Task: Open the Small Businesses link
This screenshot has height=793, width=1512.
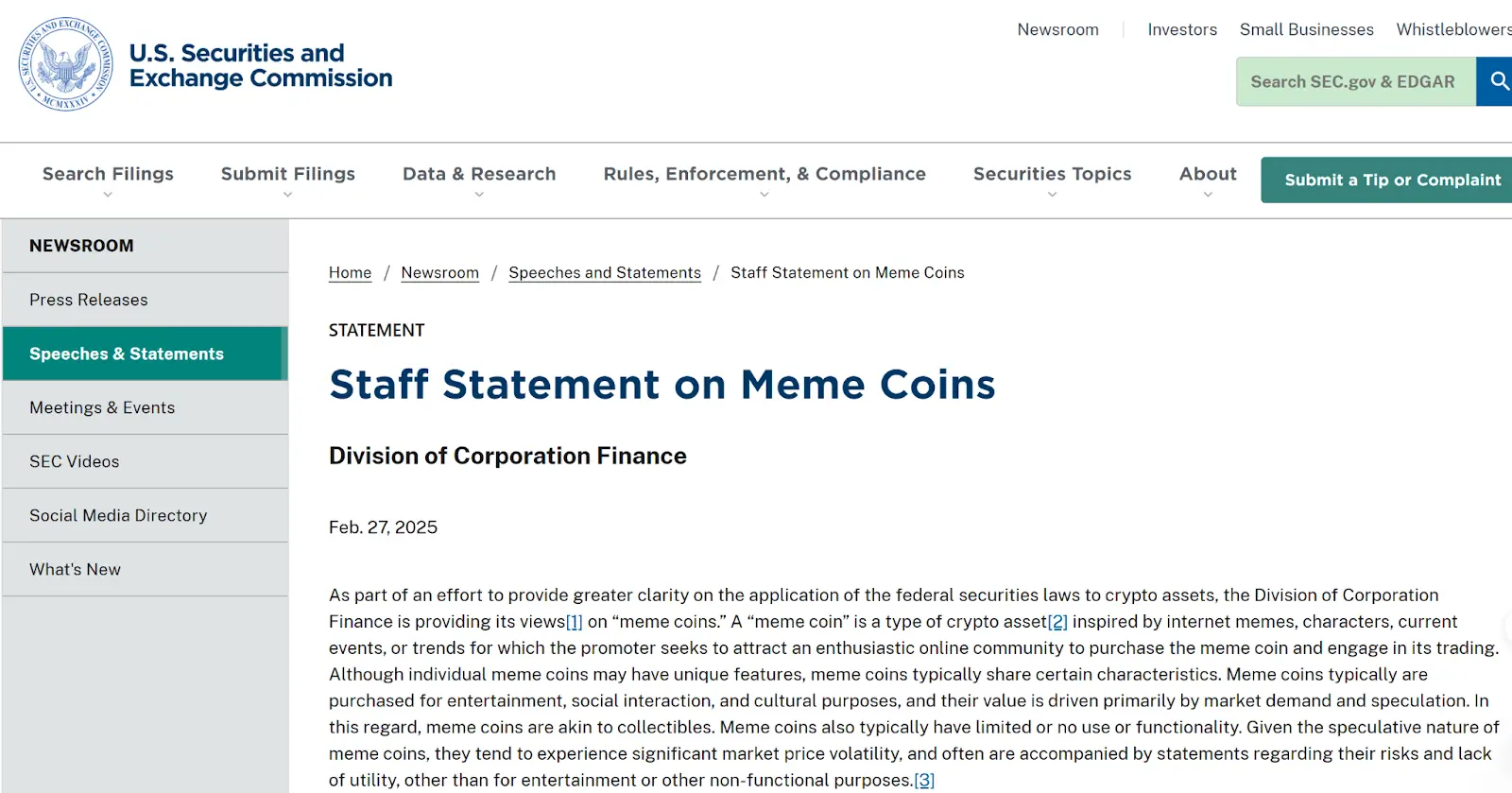Action: click(x=1306, y=29)
